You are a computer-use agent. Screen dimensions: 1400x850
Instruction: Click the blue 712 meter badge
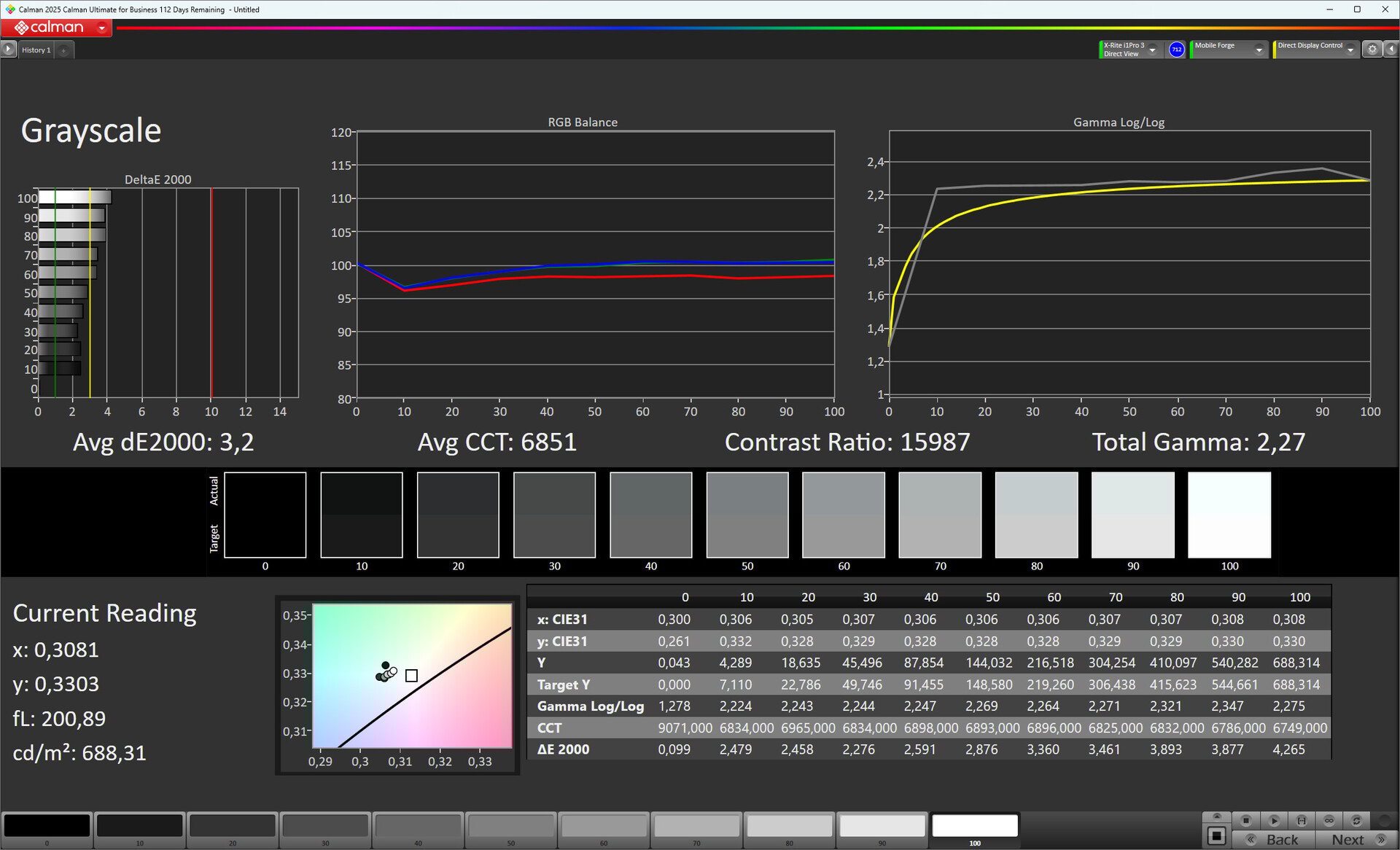pos(1176,49)
